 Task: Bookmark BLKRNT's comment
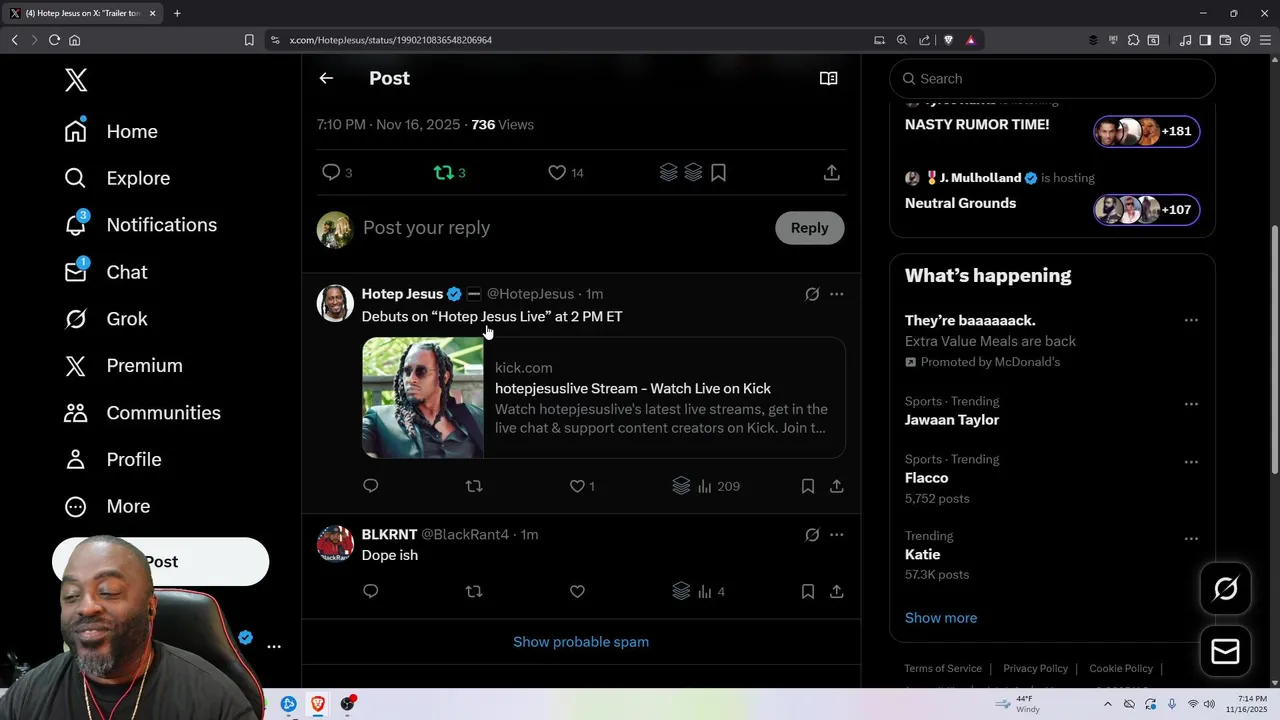807,592
